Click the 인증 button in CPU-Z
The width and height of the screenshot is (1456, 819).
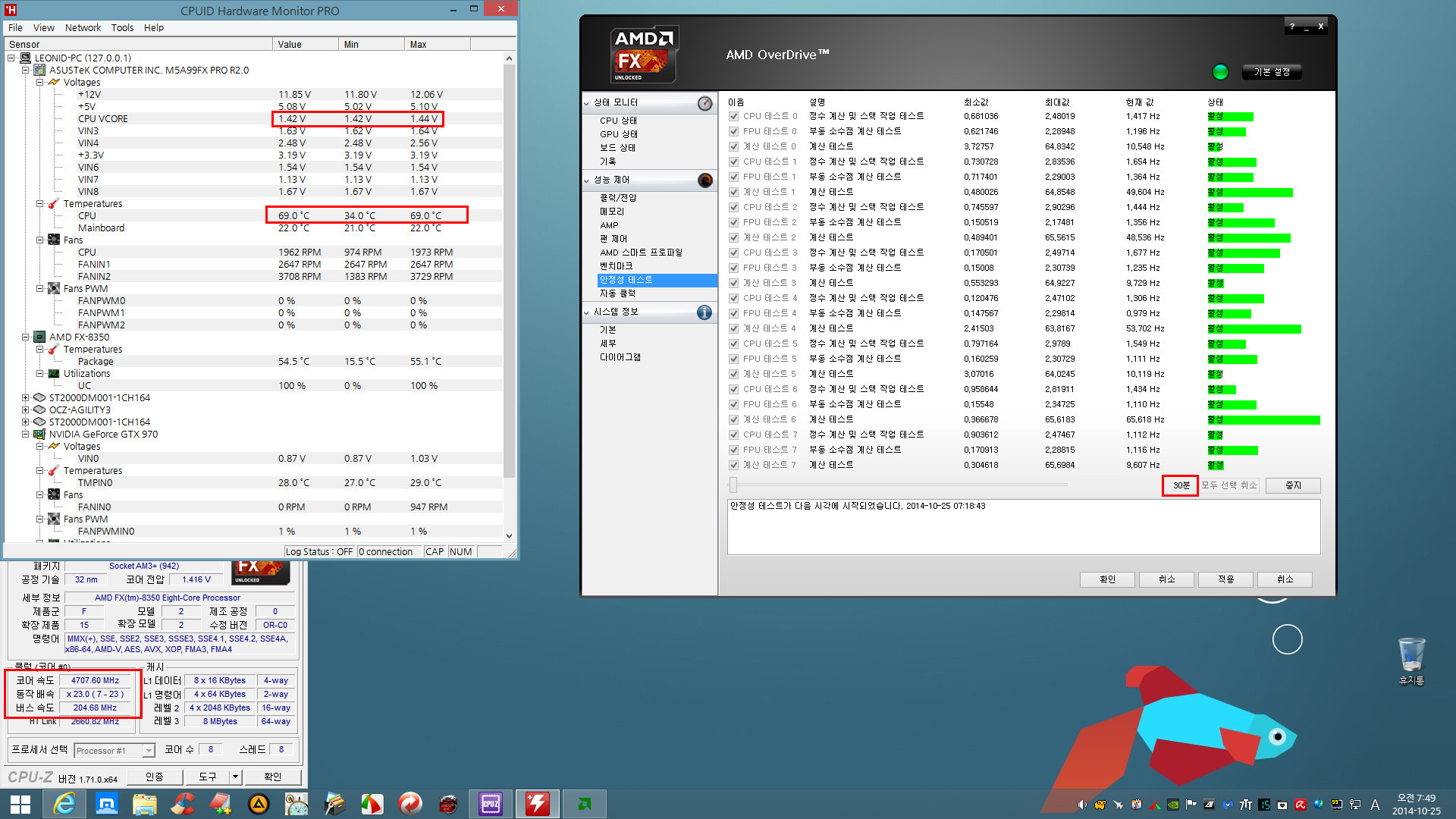(x=154, y=777)
